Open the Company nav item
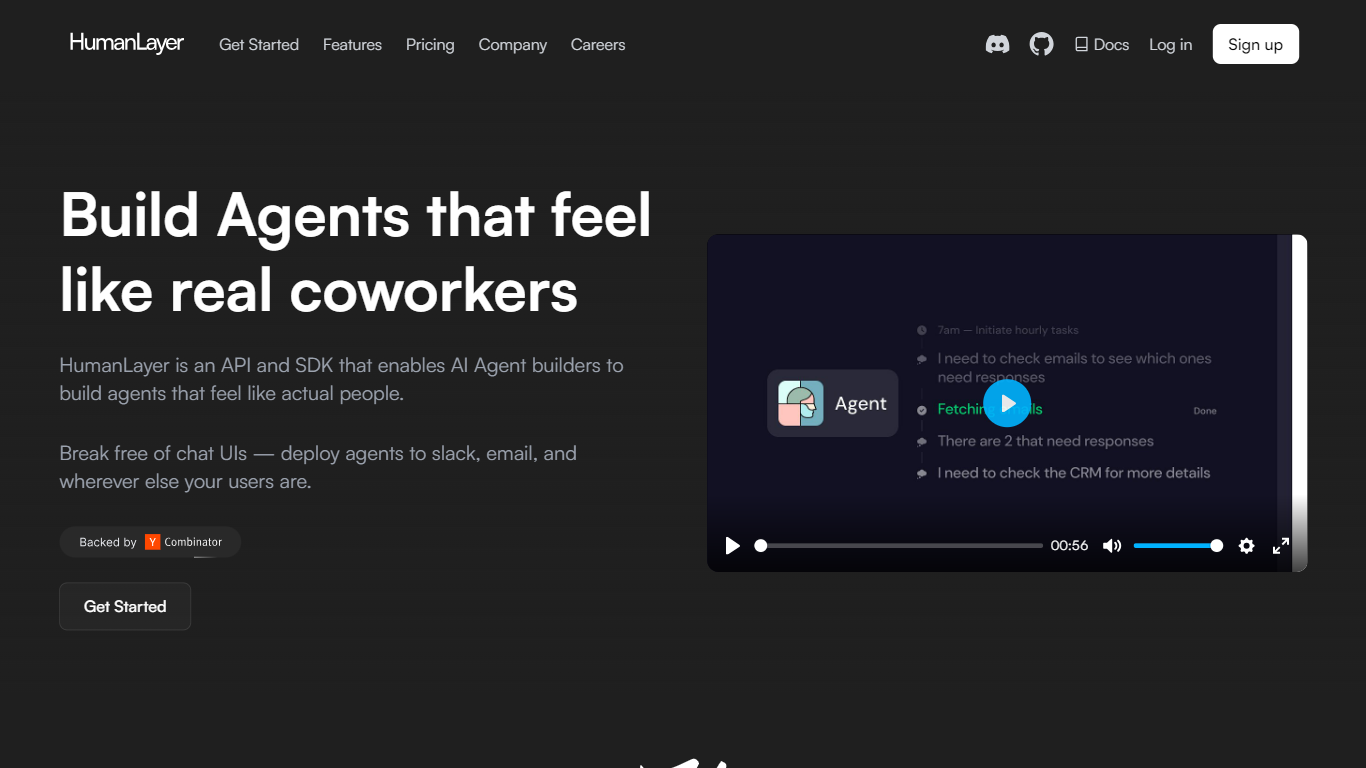Screen dimensions: 1366x768 click(513, 45)
